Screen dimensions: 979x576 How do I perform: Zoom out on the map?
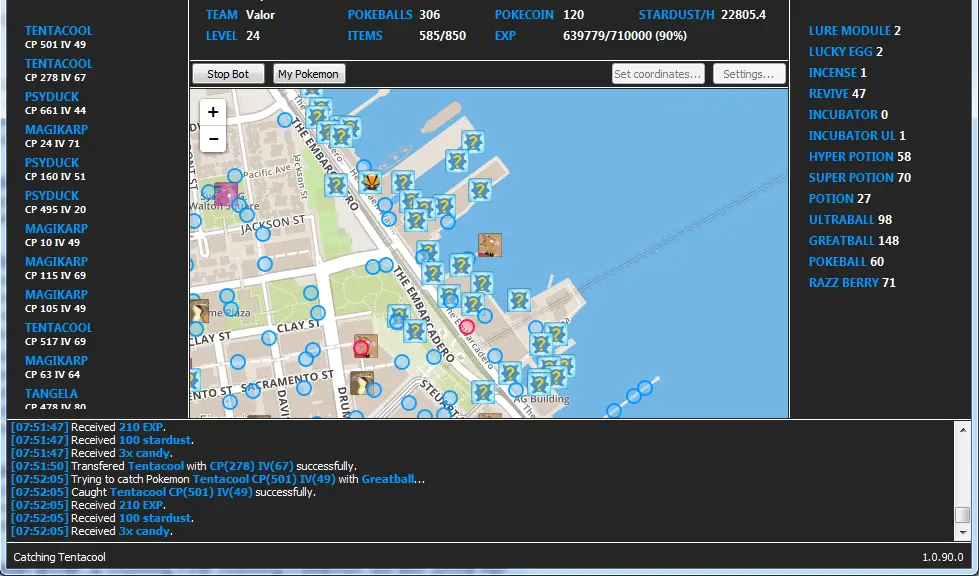(x=213, y=139)
